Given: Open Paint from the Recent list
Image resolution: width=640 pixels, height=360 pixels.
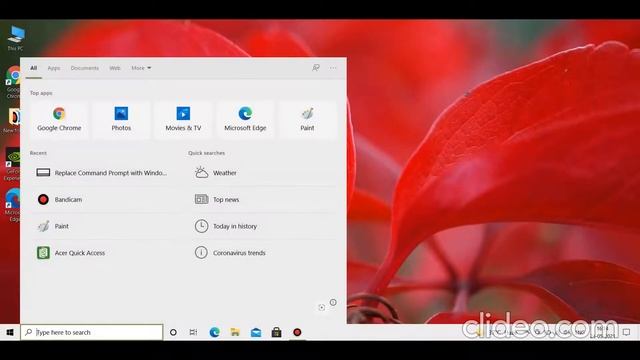Looking at the screenshot, I should (x=102, y=226).
